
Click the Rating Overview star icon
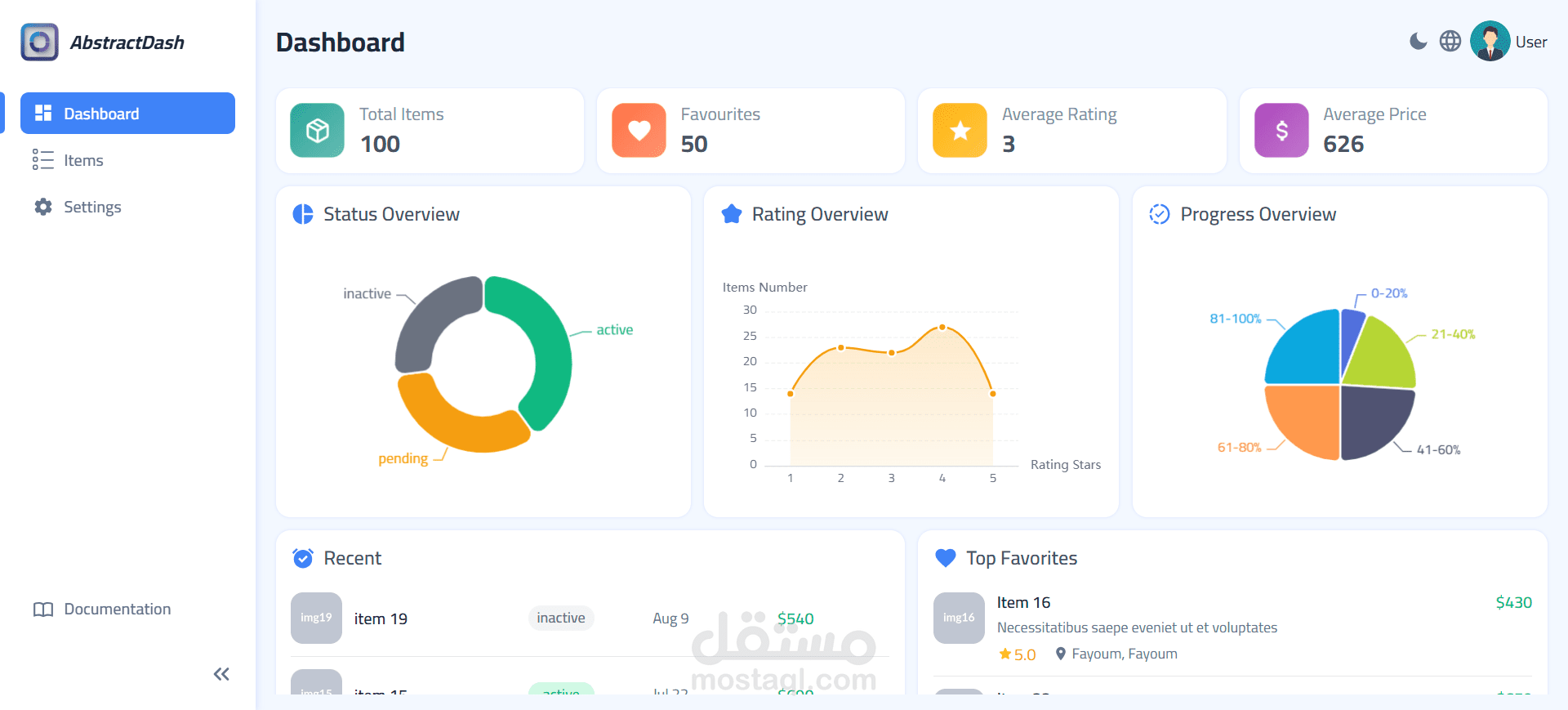coord(732,214)
